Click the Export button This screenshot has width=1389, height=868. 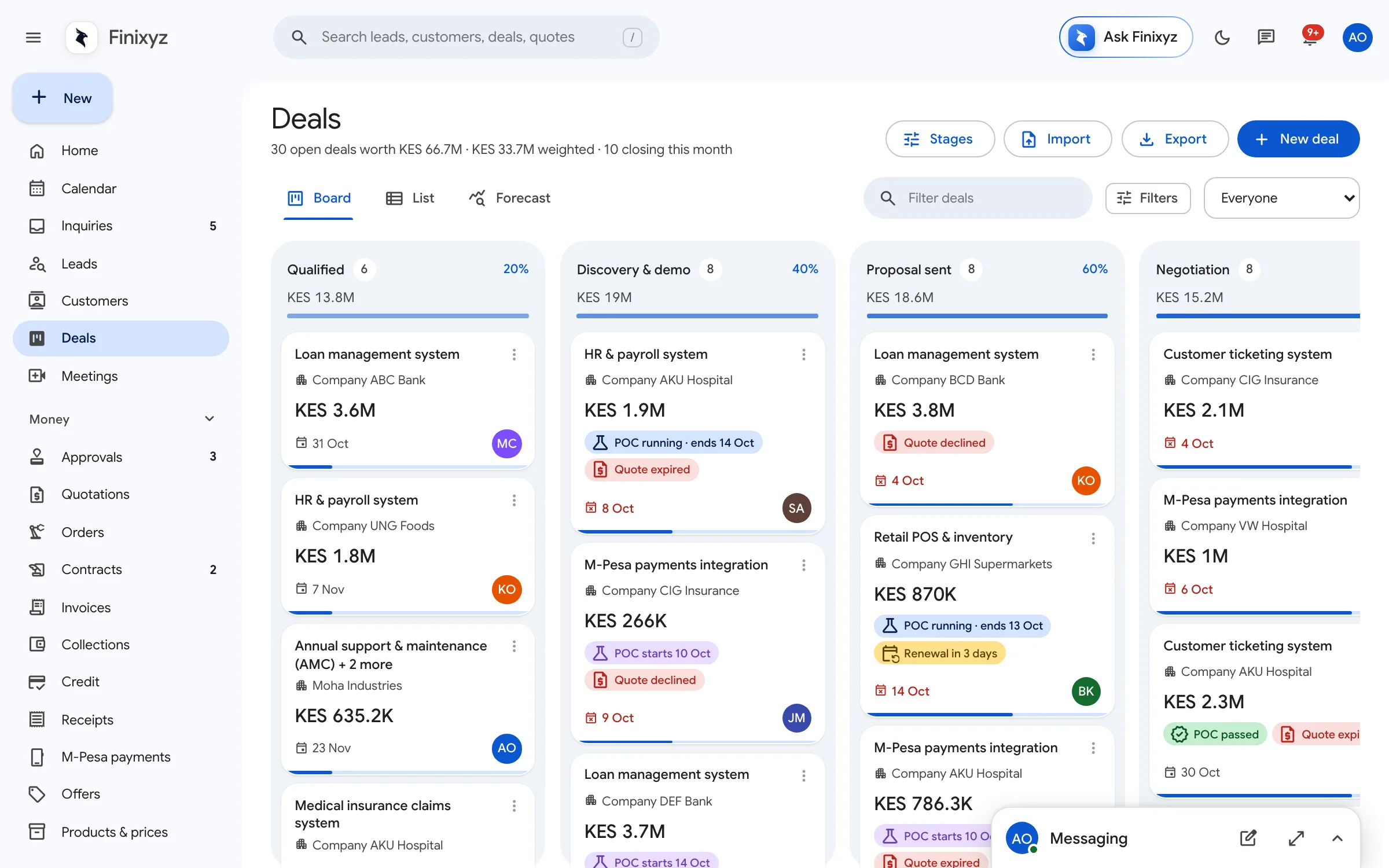point(1175,139)
